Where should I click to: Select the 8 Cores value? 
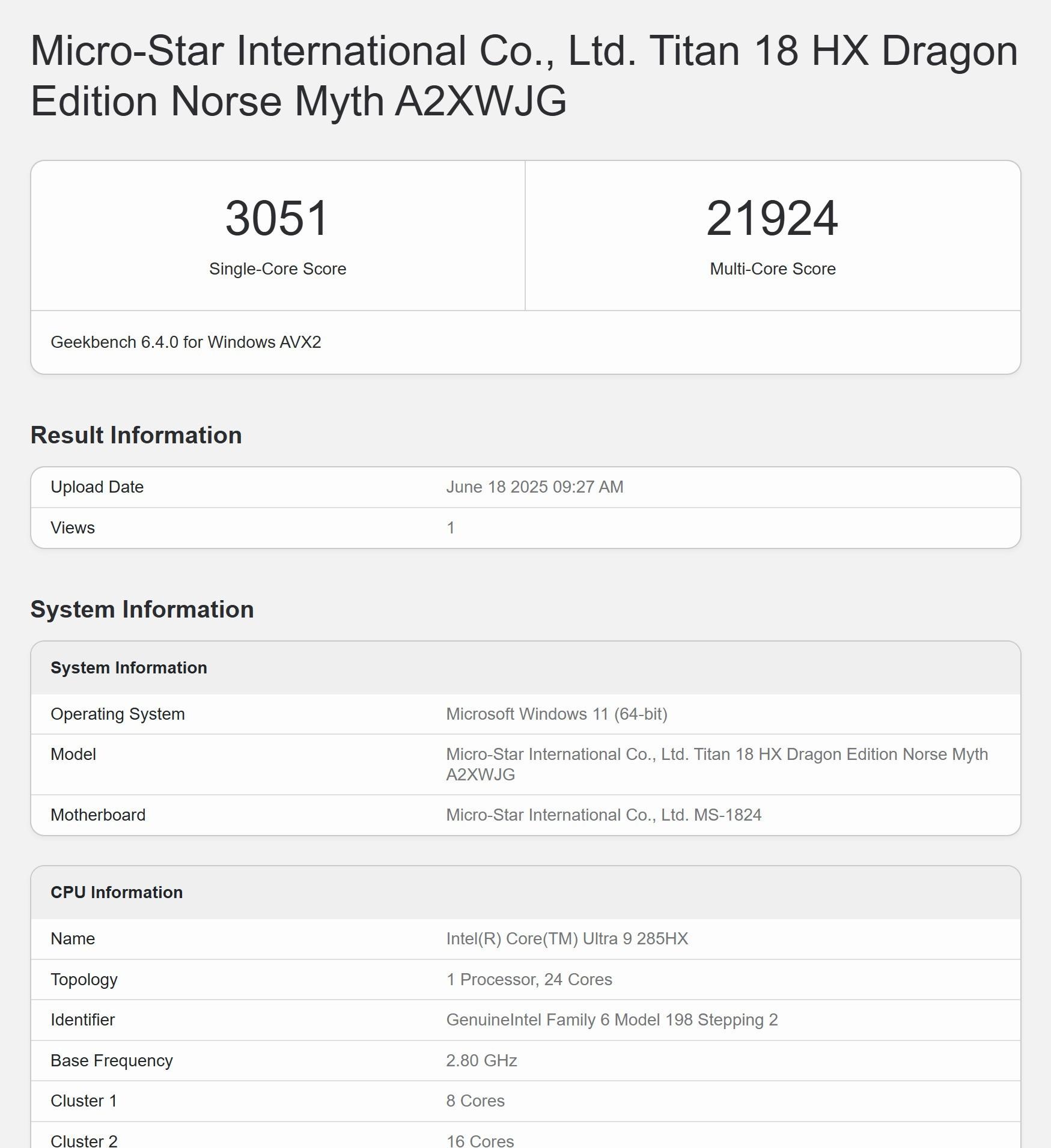click(475, 1101)
